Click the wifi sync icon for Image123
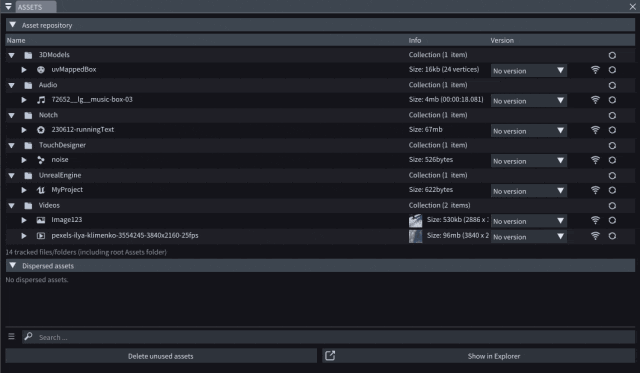Viewport: 640px width, 373px height. (596, 220)
